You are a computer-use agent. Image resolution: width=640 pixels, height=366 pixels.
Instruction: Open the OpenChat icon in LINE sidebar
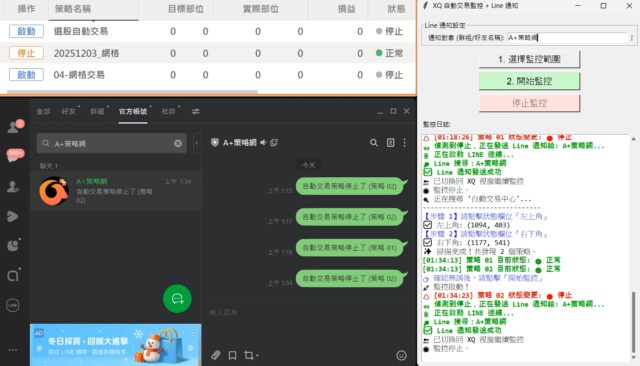point(13,275)
